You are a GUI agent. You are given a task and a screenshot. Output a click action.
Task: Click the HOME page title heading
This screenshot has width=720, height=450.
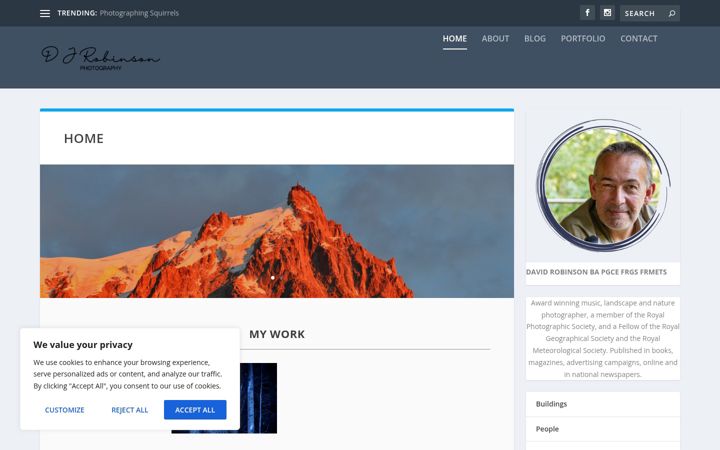tap(84, 138)
